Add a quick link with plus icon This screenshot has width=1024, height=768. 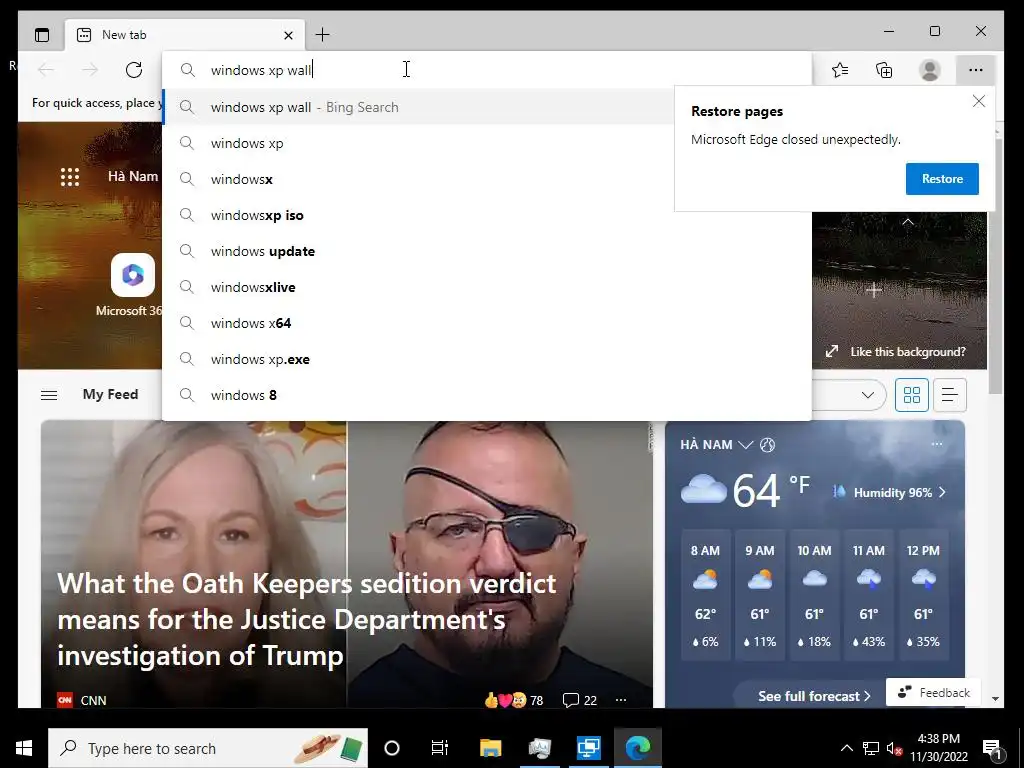tap(874, 290)
